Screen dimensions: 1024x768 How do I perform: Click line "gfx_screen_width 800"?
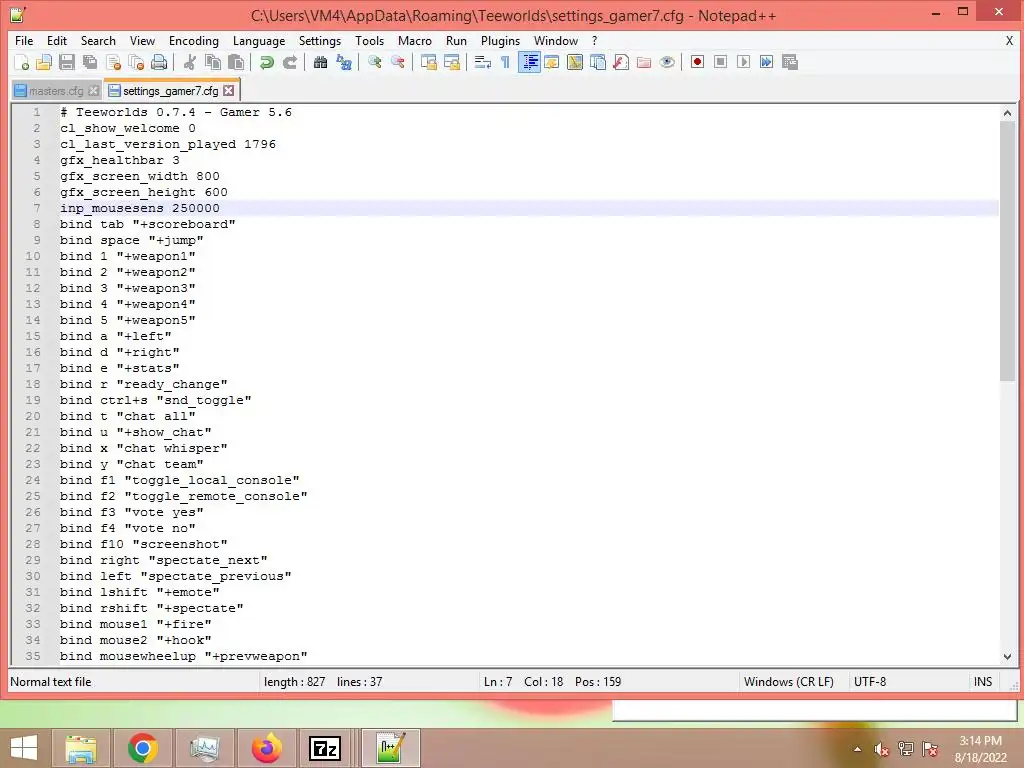(x=140, y=176)
